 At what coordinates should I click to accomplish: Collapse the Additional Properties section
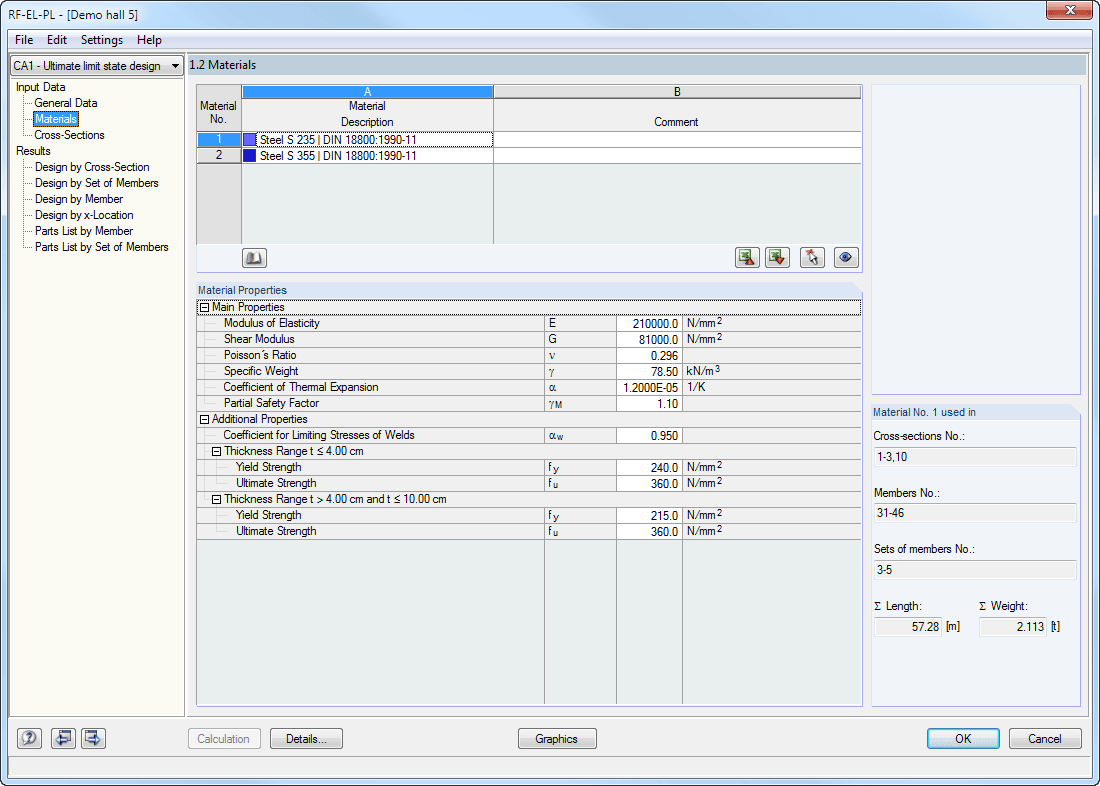click(x=204, y=420)
